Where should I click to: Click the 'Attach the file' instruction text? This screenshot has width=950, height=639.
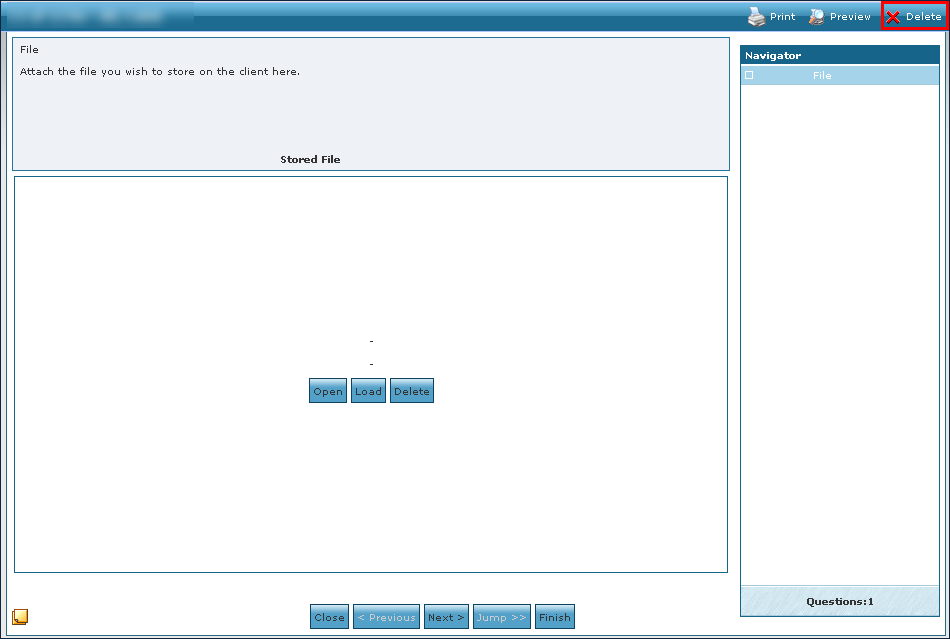click(160, 72)
